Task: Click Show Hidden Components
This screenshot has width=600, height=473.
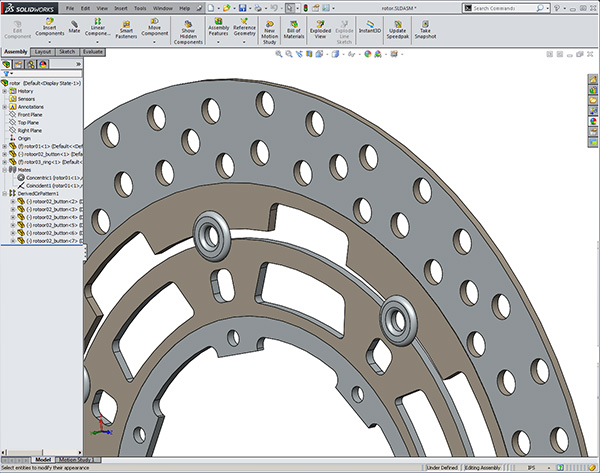Action: point(188,33)
